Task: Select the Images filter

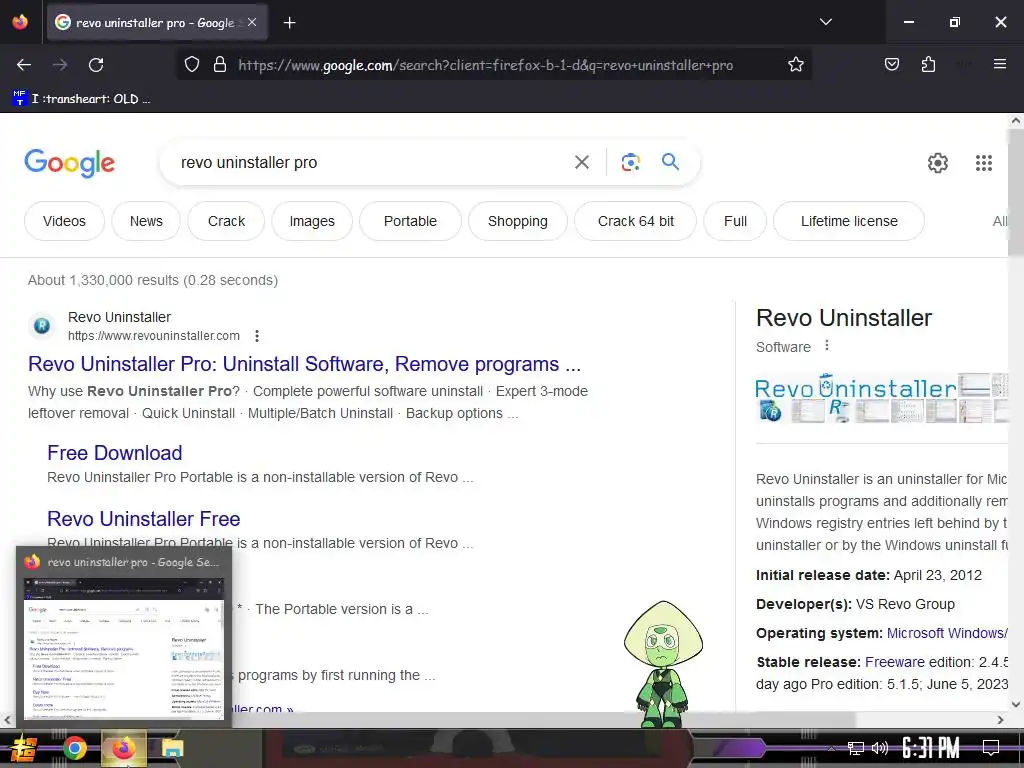Action: (x=312, y=221)
